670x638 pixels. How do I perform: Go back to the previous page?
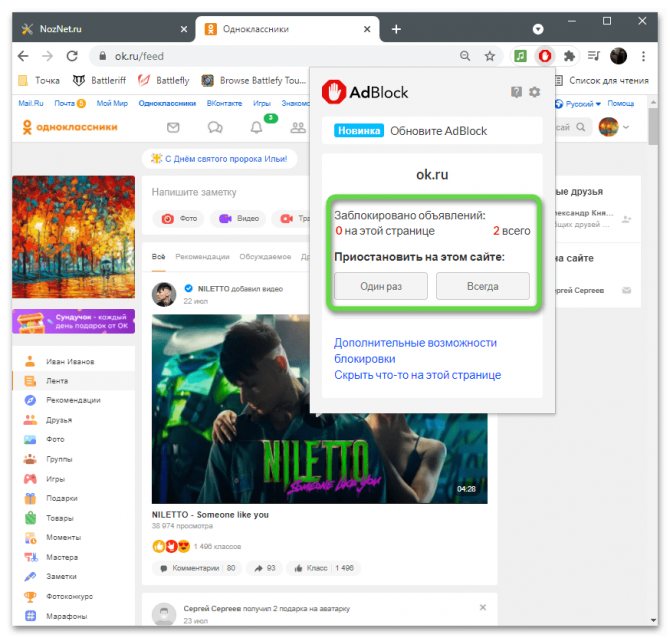24,56
